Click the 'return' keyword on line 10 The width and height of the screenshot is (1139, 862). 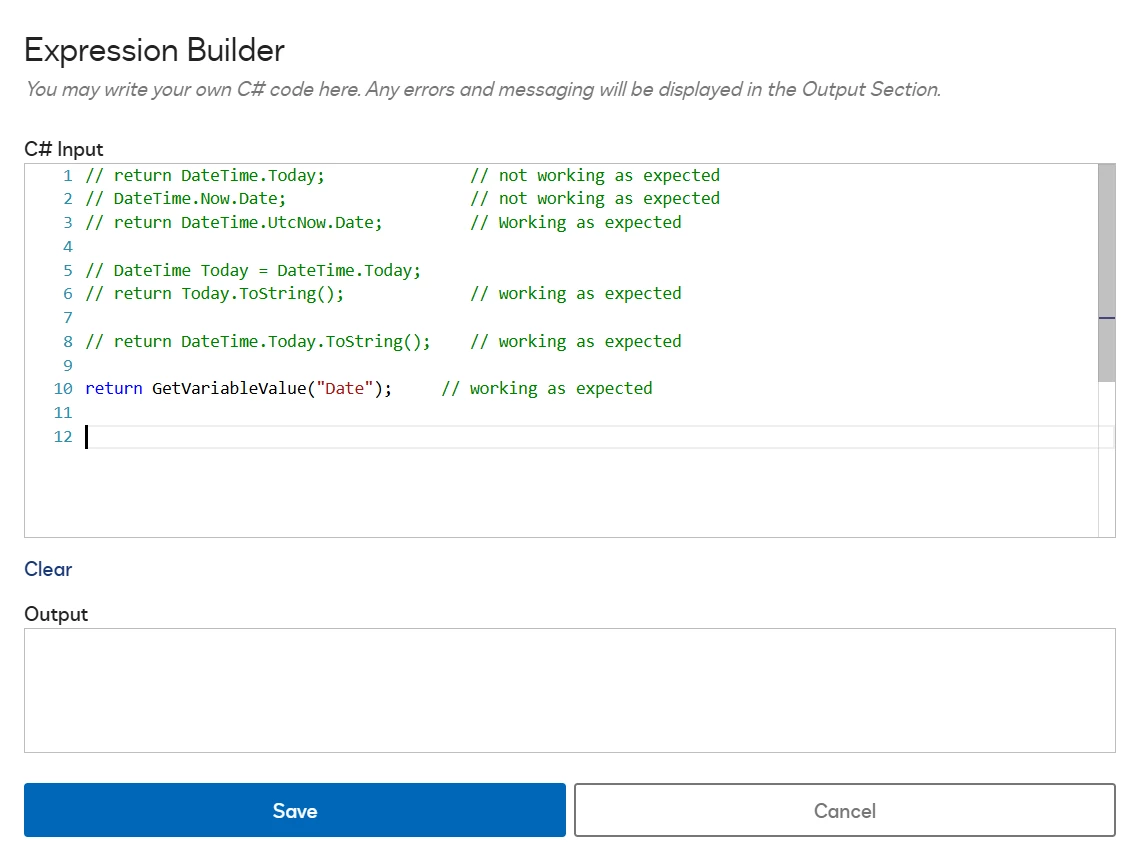click(113, 389)
